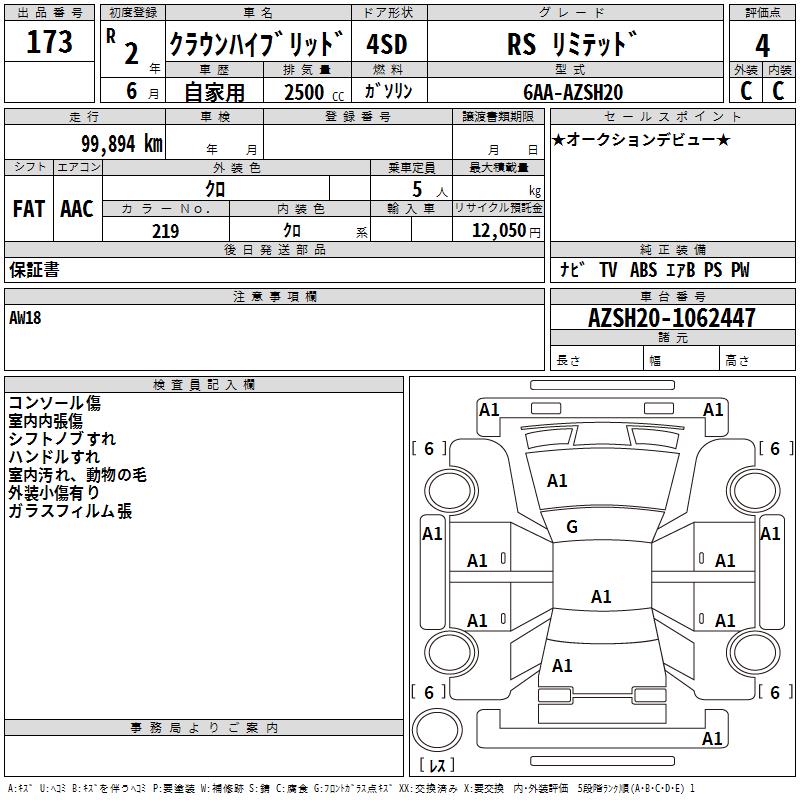
Task: Click the 保証書 entry
Action: (x=34, y=269)
